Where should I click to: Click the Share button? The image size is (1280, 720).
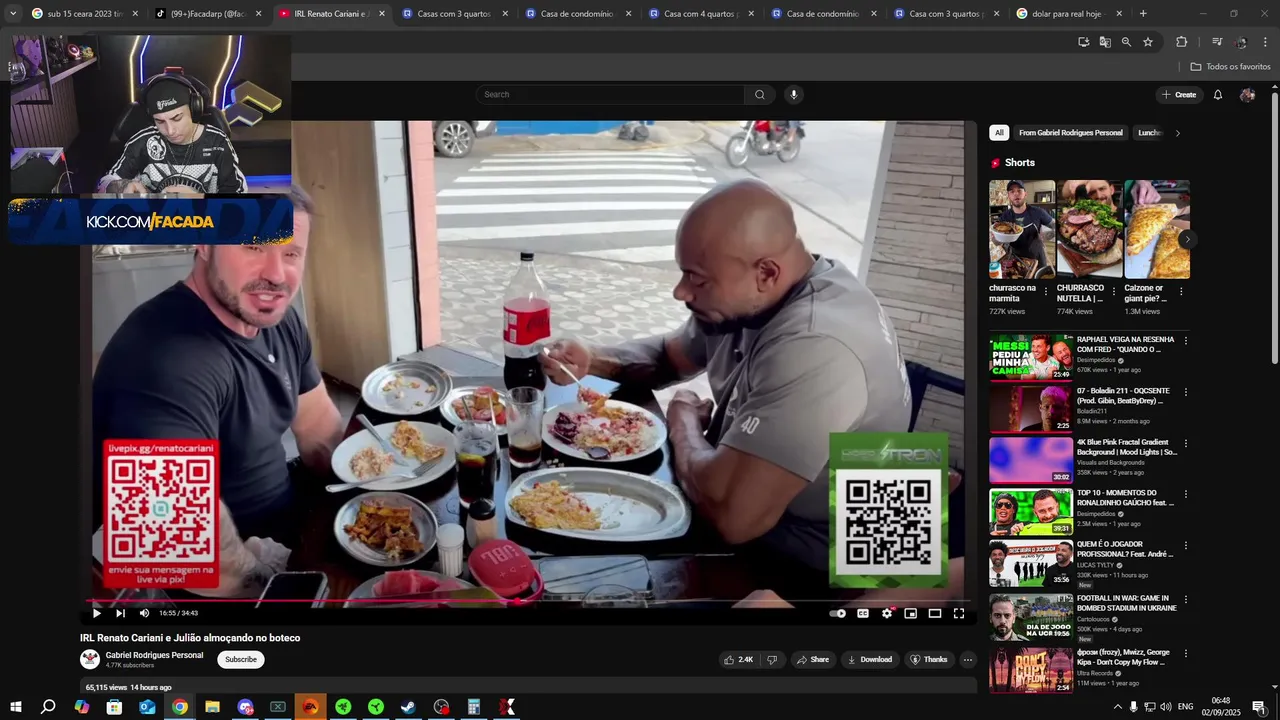coord(812,660)
